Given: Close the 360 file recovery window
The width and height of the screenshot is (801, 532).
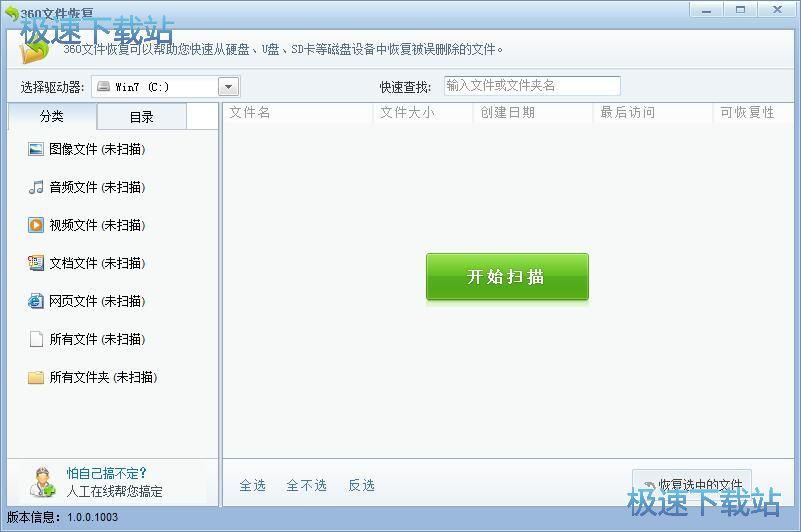Looking at the screenshot, I should (x=778, y=10).
